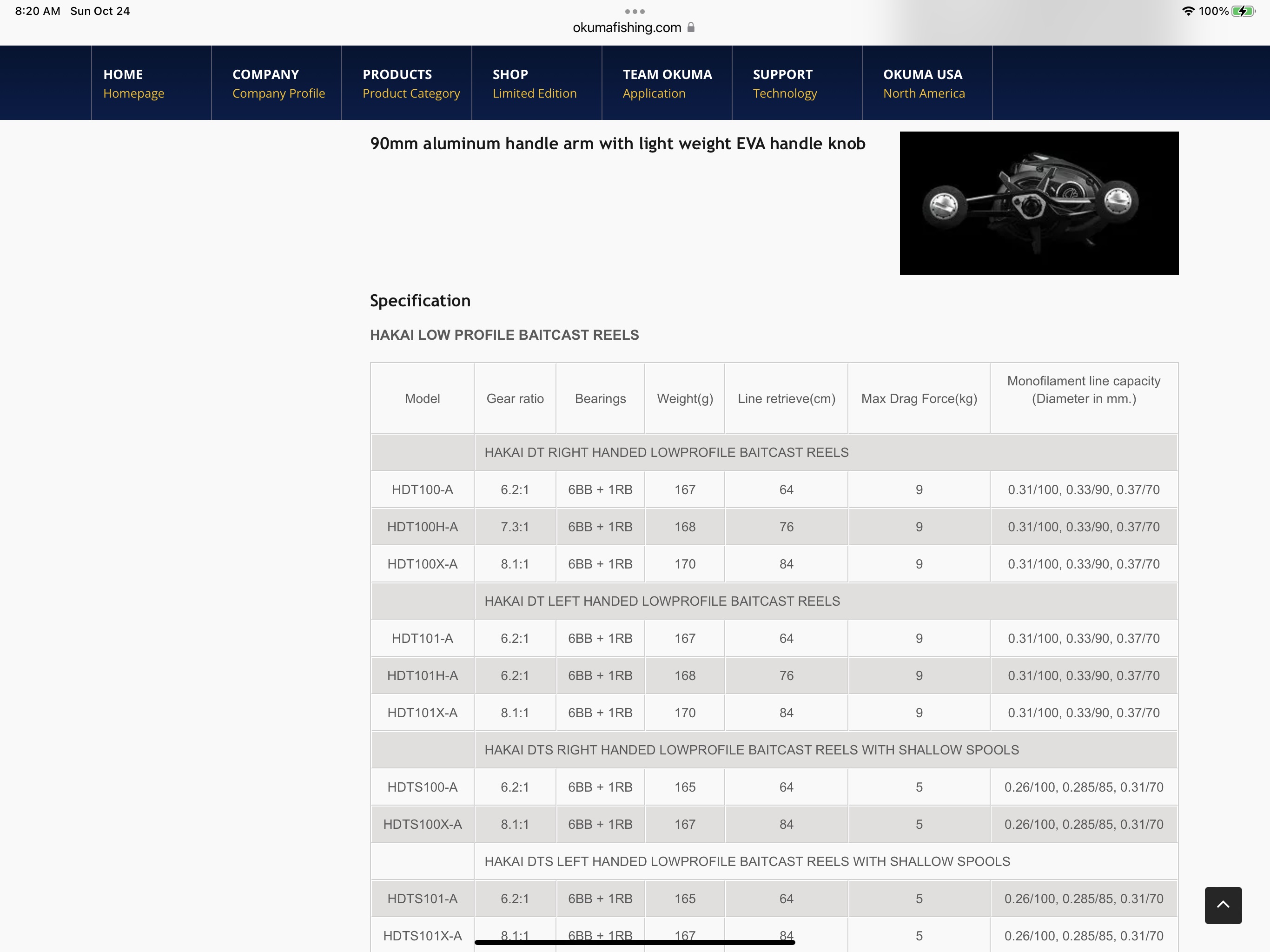Tap model cell HDT100H-A
The width and height of the screenshot is (1270, 952).
tap(422, 527)
